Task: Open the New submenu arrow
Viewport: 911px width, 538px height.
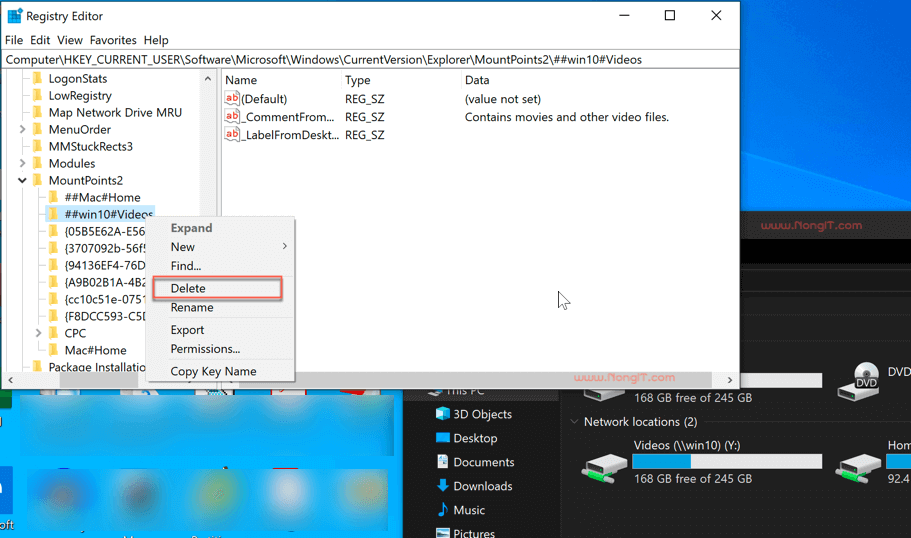Action: (x=285, y=246)
